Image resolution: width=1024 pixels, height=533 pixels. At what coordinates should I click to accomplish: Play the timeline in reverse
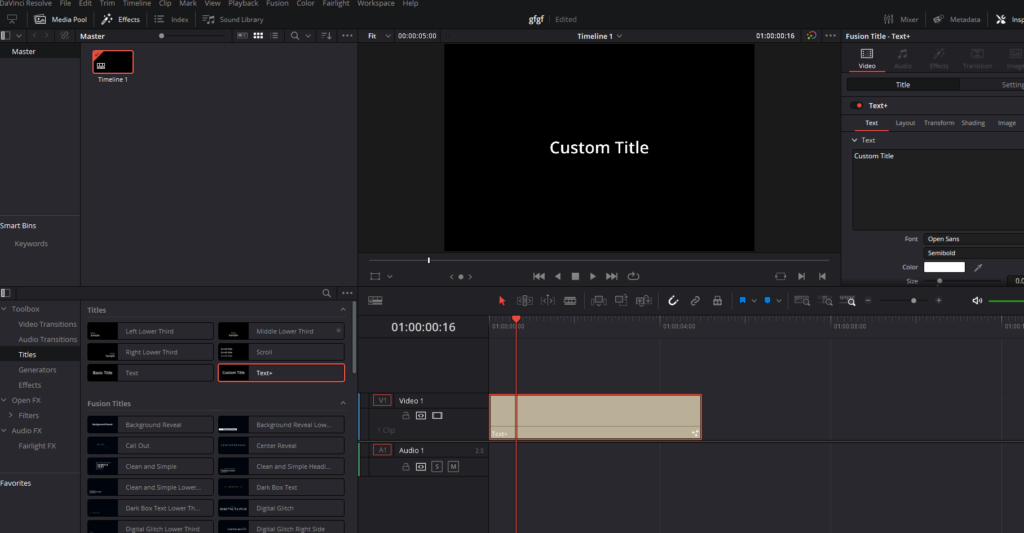point(558,276)
